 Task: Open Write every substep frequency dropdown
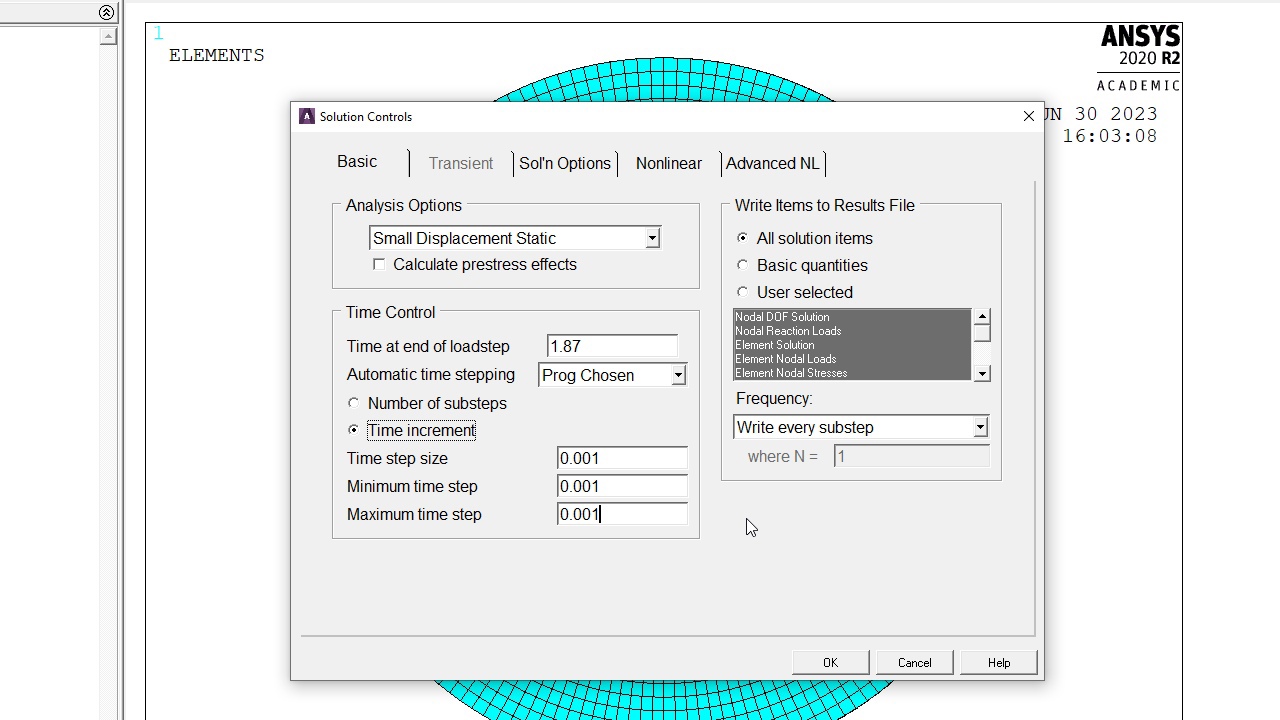pos(861,427)
